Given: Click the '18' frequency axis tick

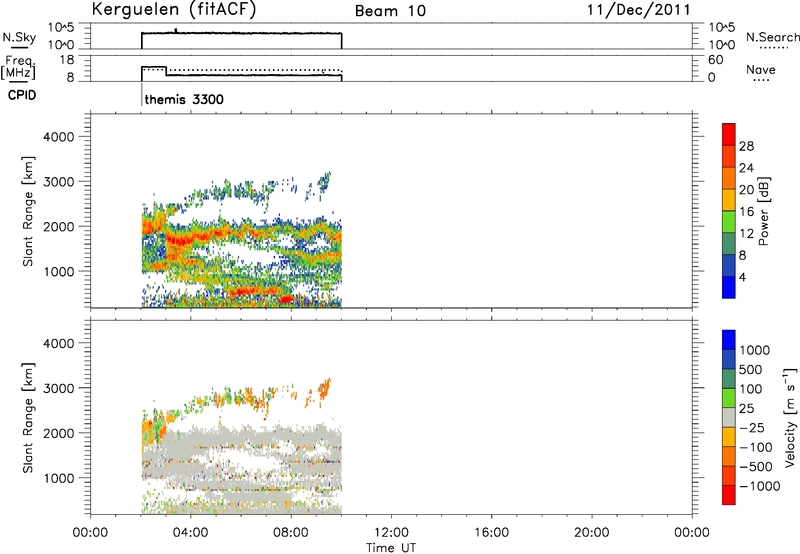Looking at the screenshot, I should 67,60.
